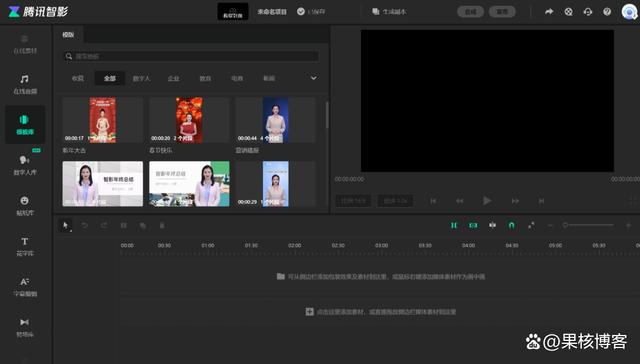640x364 pixels.
Task: Click the fullscreen icon at preview corner
Action: (633, 201)
